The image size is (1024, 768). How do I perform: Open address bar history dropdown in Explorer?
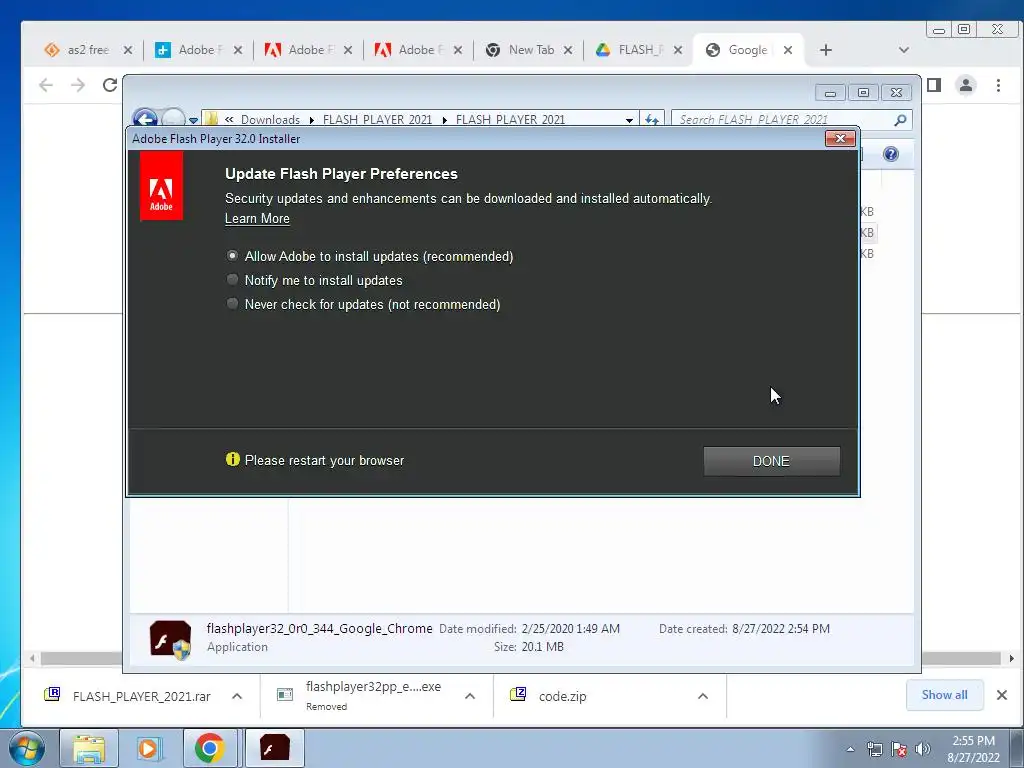[x=629, y=120]
